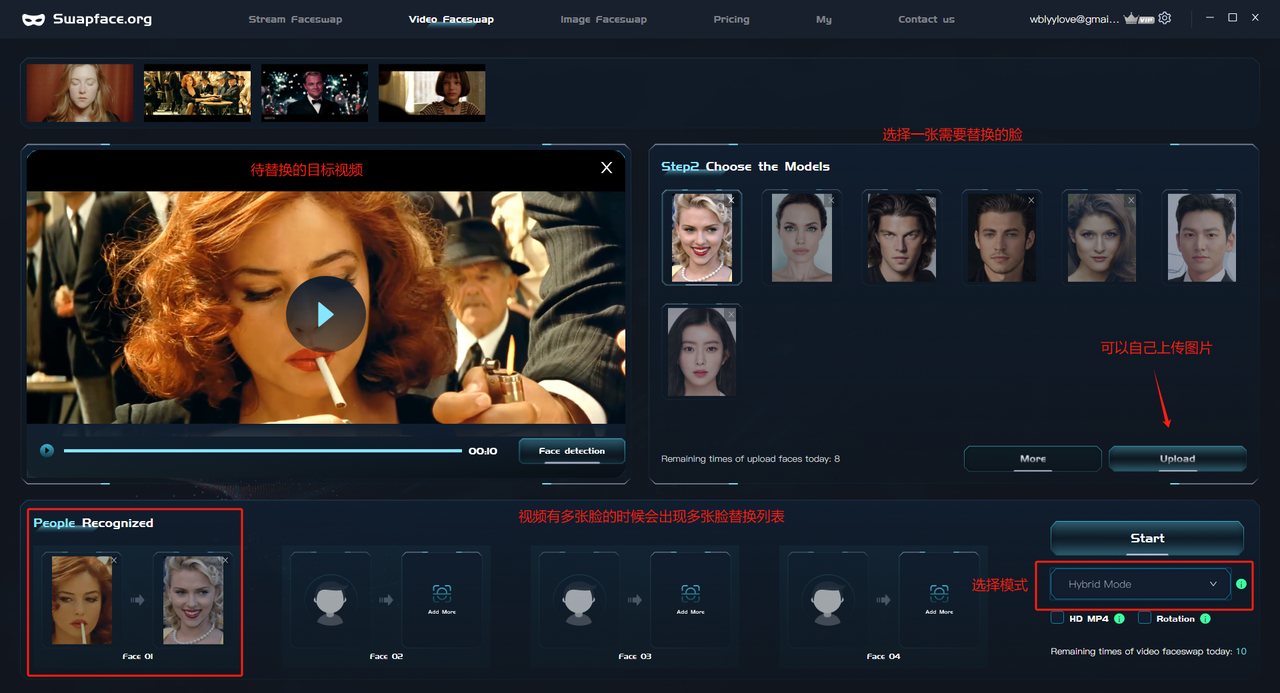Image resolution: width=1280 pixels, height=693 pixels.
Task: Click the VIP crown badge
Action: tap(1139, 19)
